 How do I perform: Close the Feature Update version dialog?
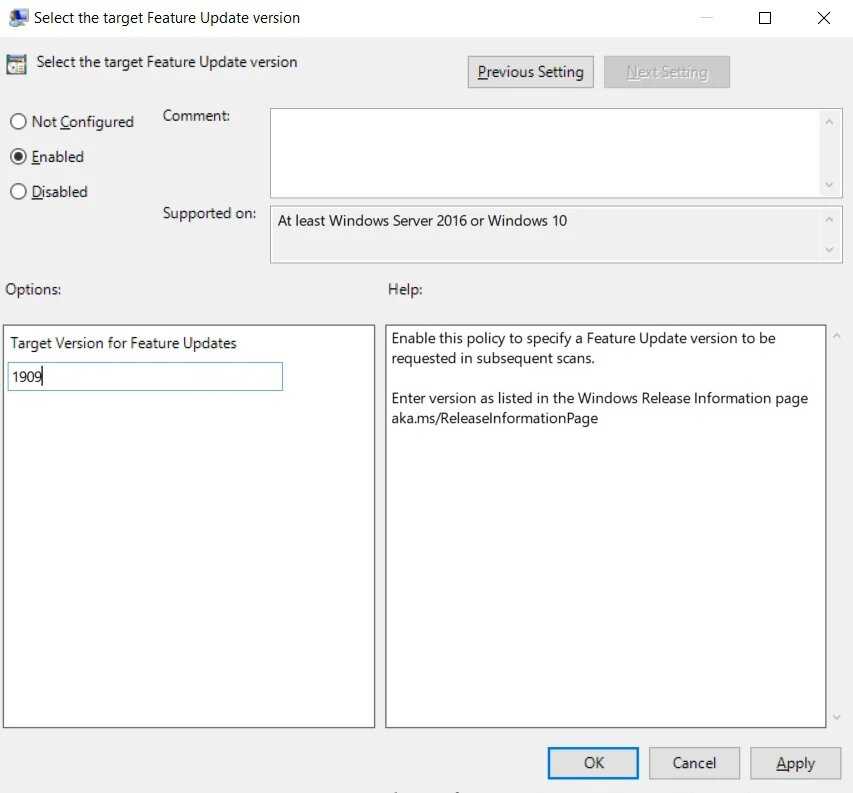click(x=824, y=18)
